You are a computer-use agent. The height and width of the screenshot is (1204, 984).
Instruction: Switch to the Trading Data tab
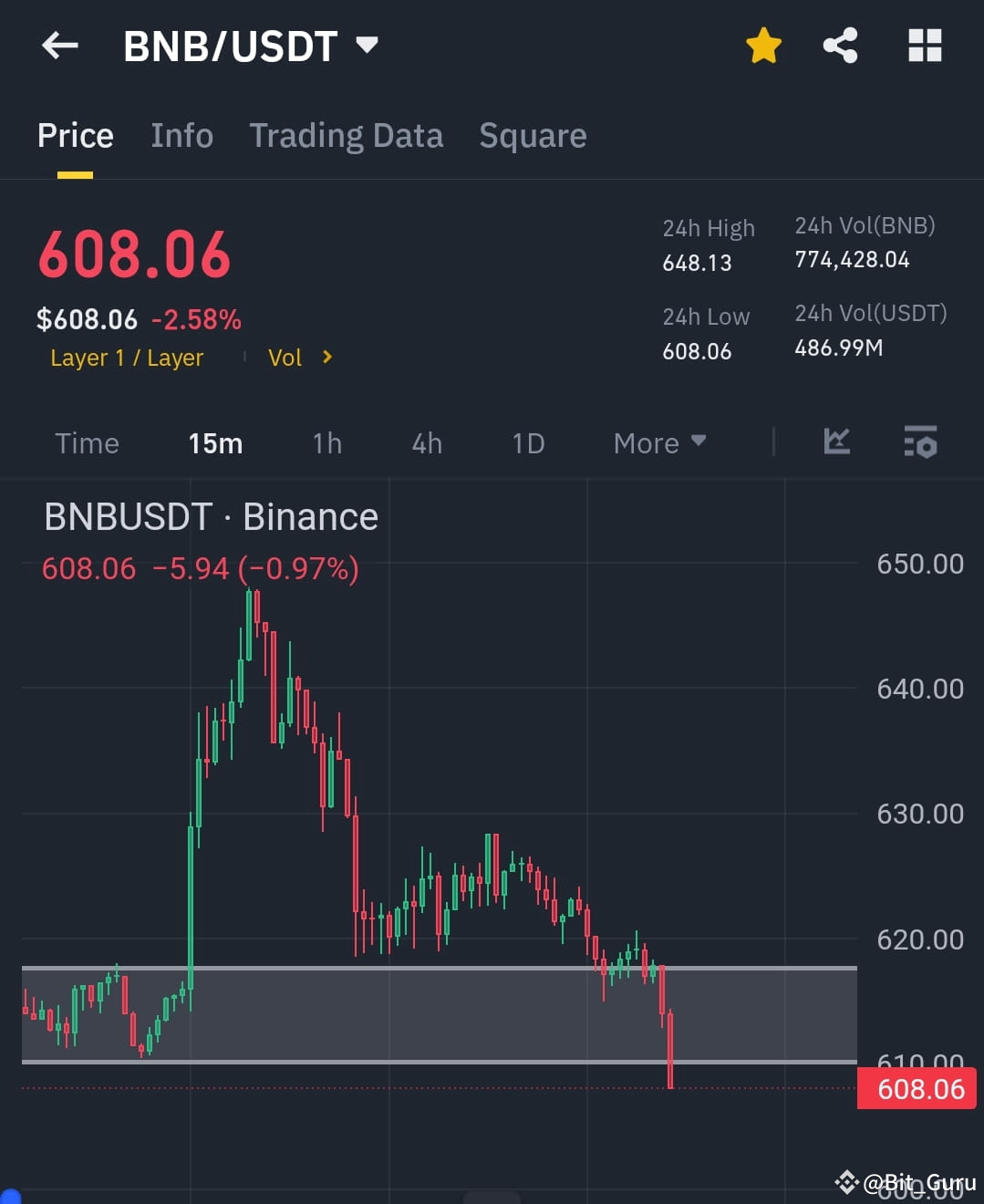346,135
